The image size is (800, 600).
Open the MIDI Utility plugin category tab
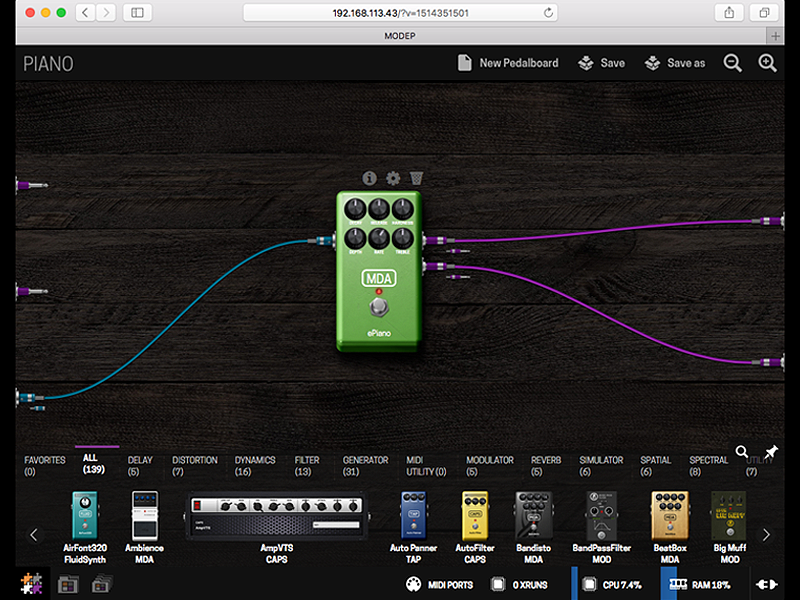pos(426,466)
